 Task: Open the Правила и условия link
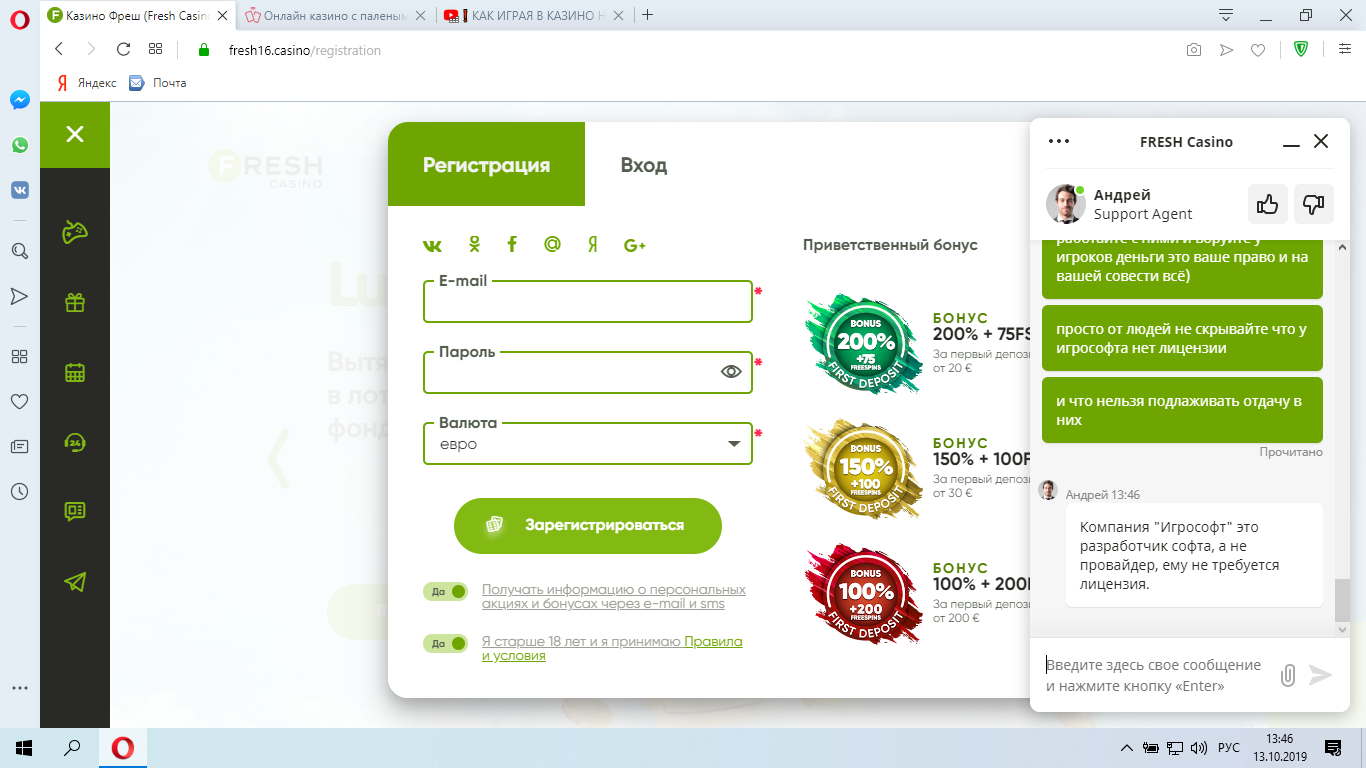[712, 642]
